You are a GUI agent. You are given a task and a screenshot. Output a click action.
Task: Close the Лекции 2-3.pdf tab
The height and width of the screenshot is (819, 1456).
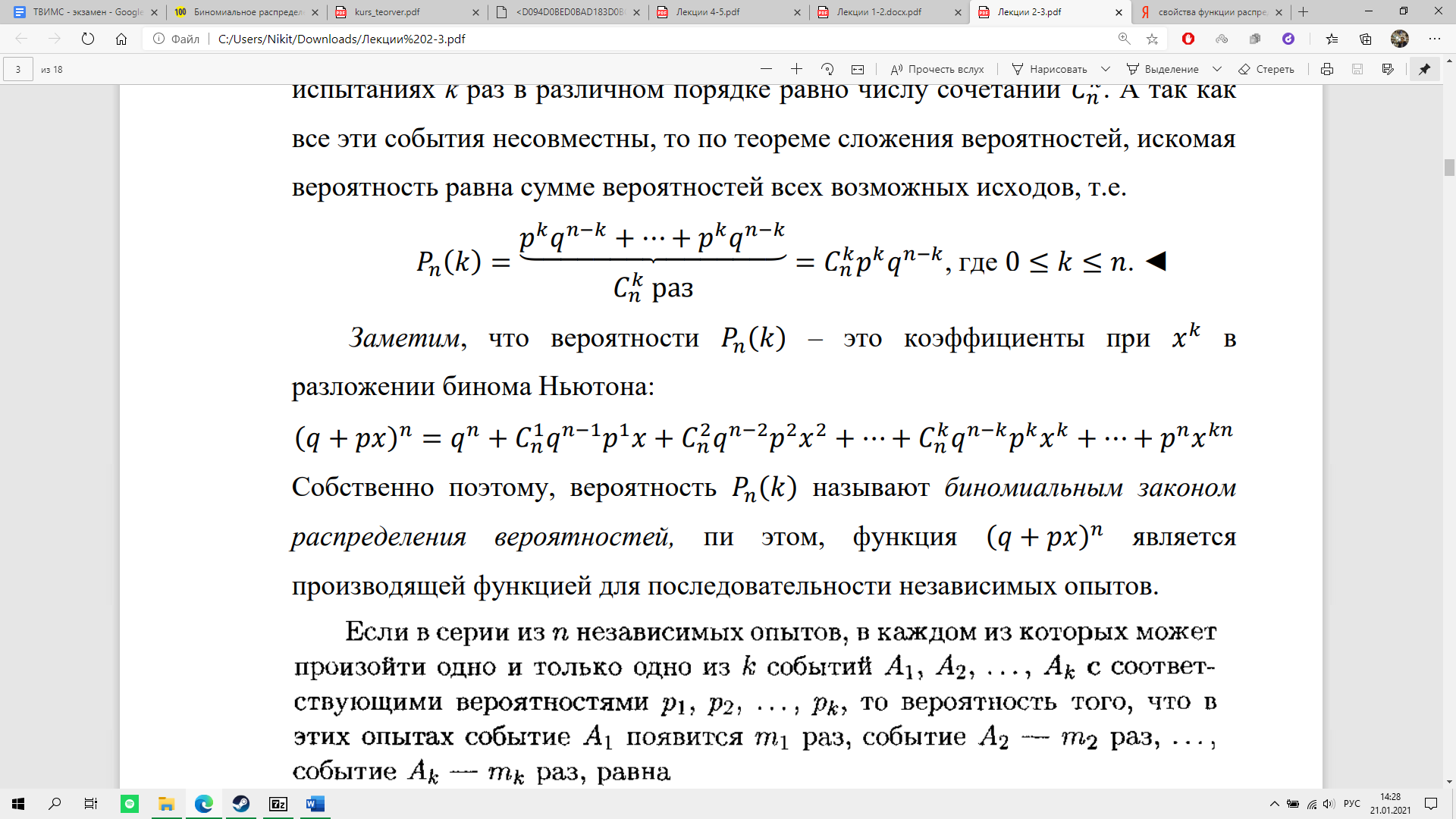[1119, 12]
